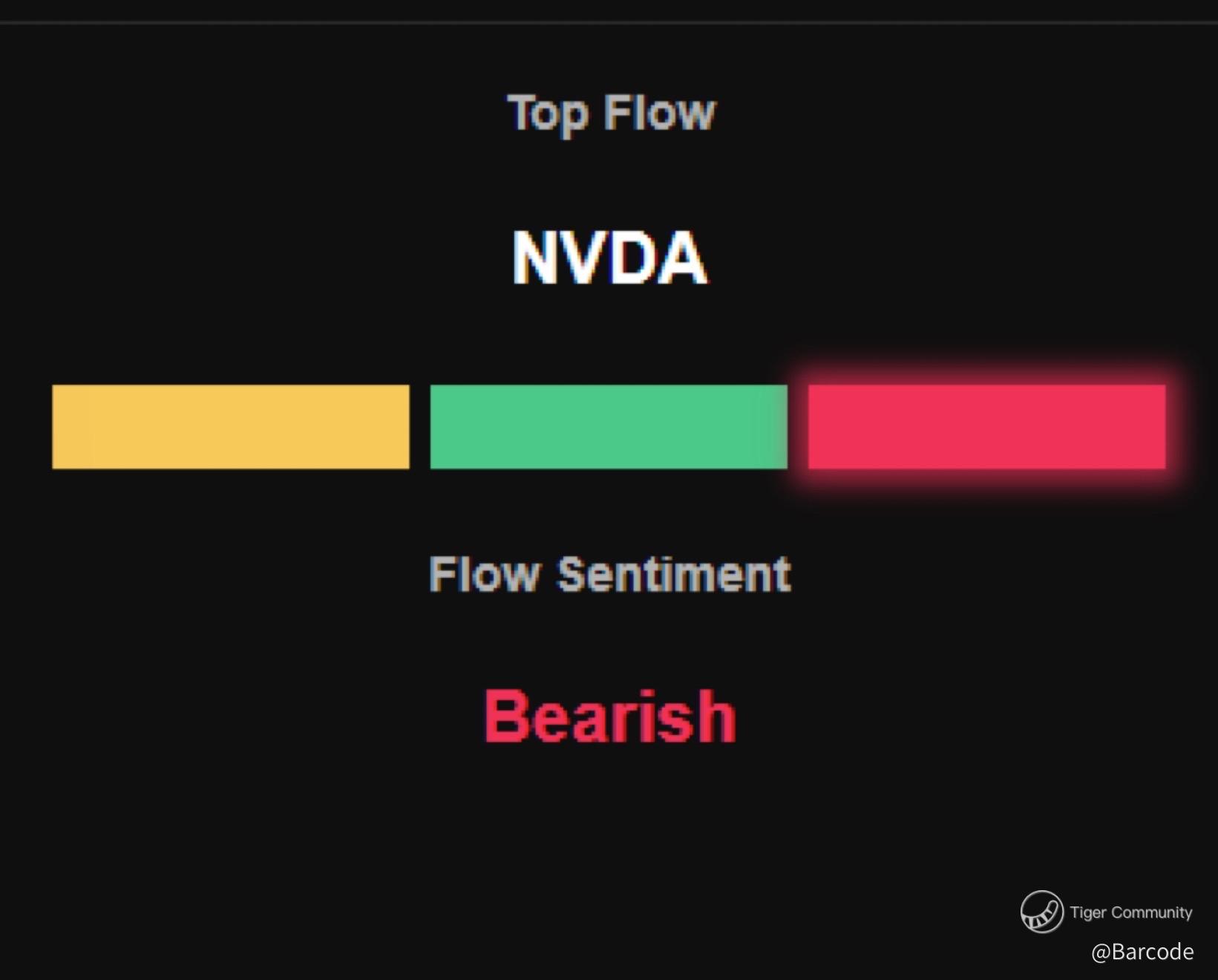The width and height of the screenshot is (1218, 980).
Task: Open the Tiger Community watermark text
Action: coord(1130,912)
